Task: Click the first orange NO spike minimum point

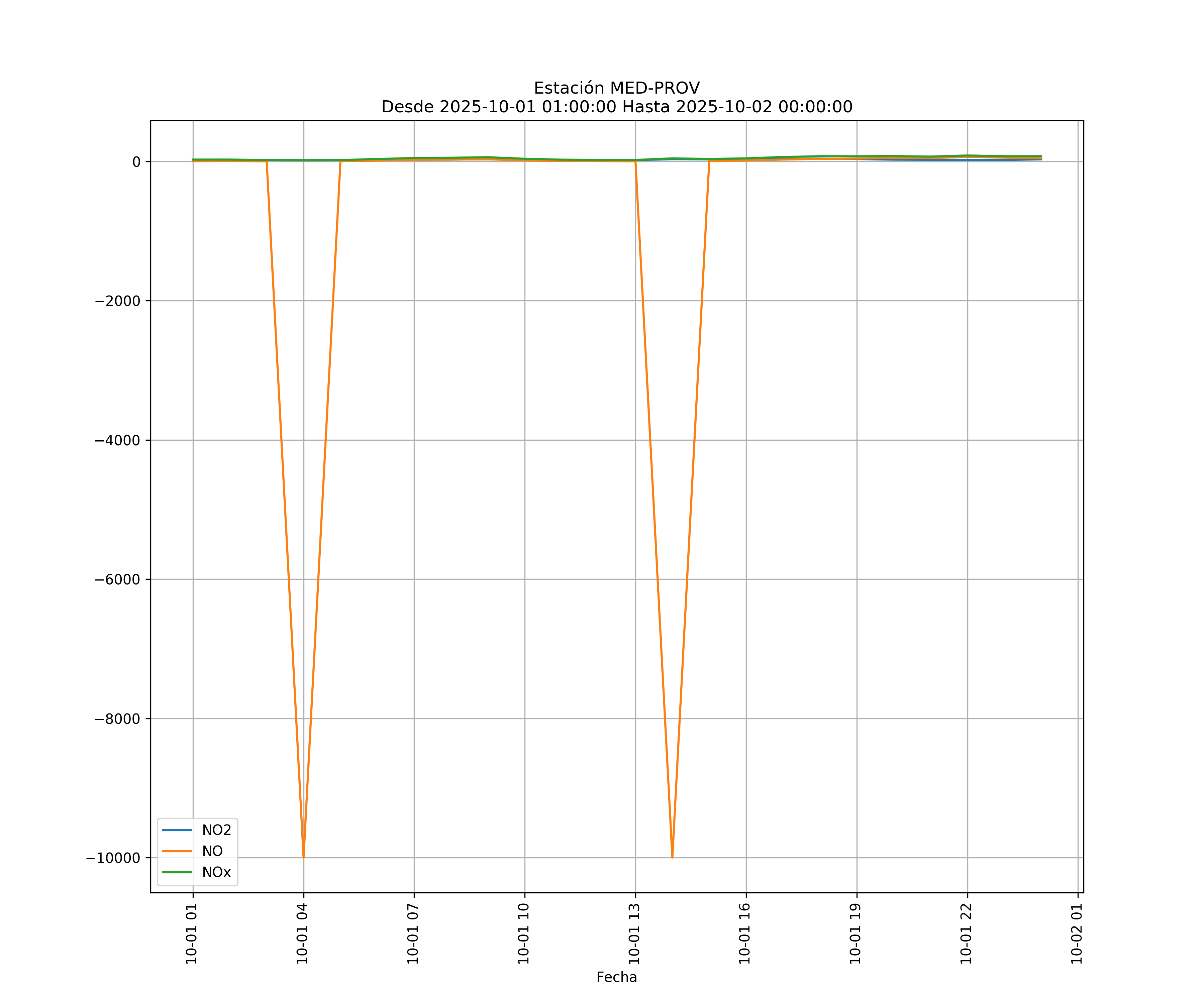Action: (303, 856)
